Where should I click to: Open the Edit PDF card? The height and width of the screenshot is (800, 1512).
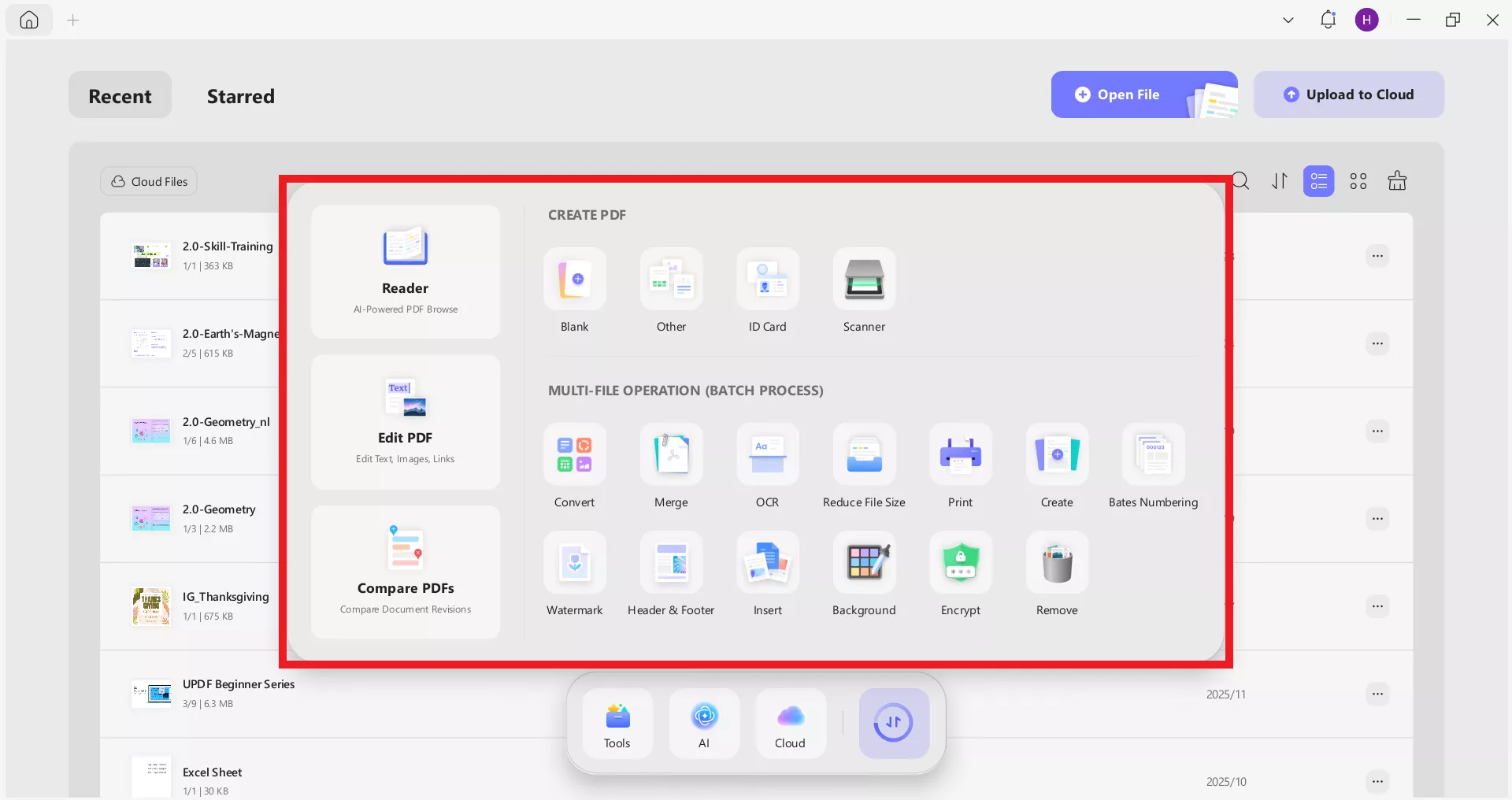(405, 422)
